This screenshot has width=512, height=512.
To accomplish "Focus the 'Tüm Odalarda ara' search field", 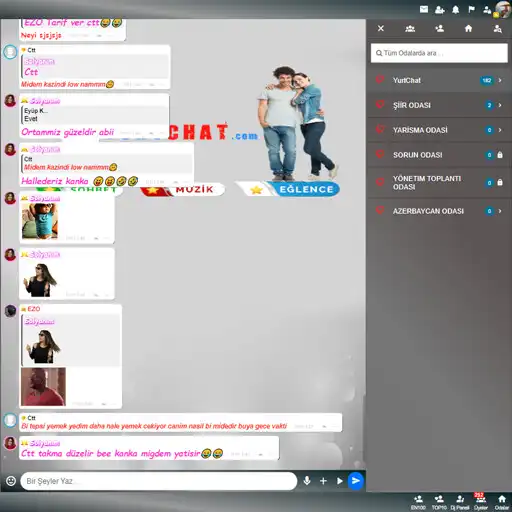I will point(439,53).
